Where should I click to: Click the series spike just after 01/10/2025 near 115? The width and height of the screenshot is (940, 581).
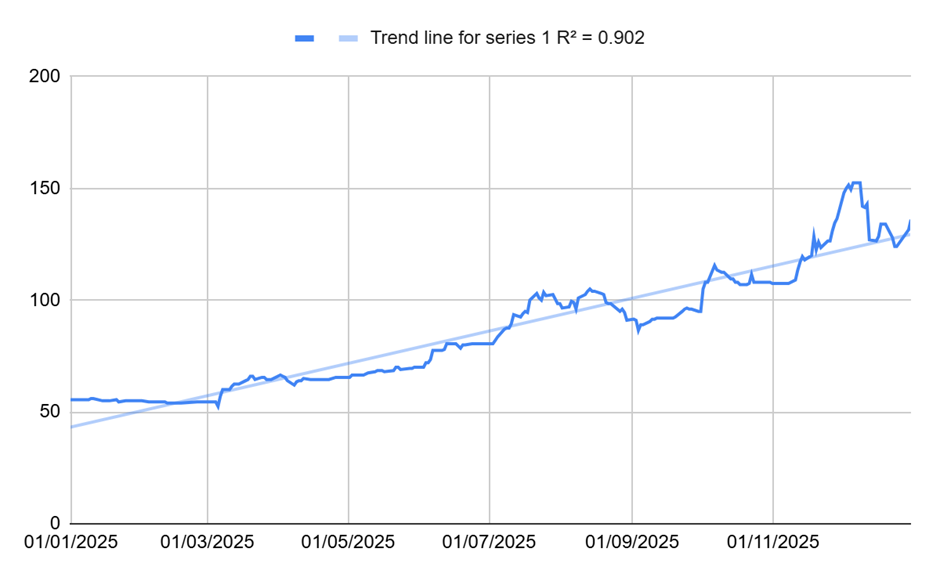714,265
